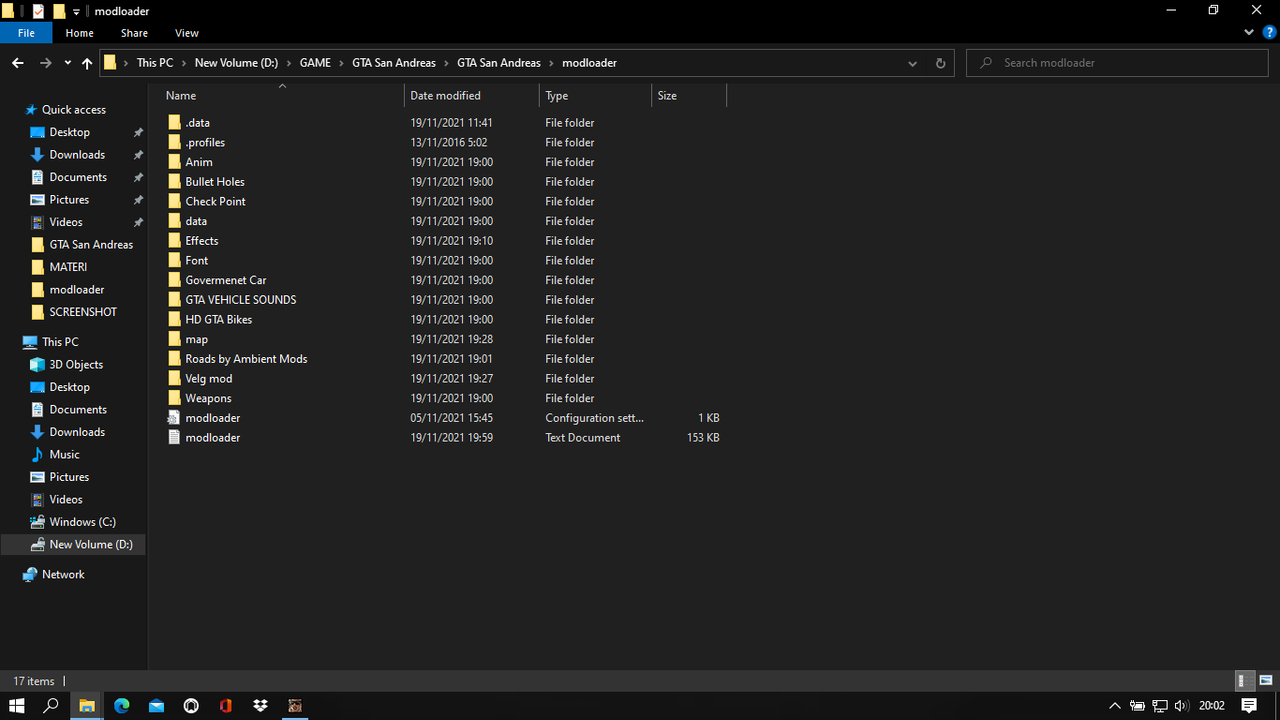Viewport: 1280px width, 720px height.
Task: Open the Share ribbon tab
Action: point(134,33)
